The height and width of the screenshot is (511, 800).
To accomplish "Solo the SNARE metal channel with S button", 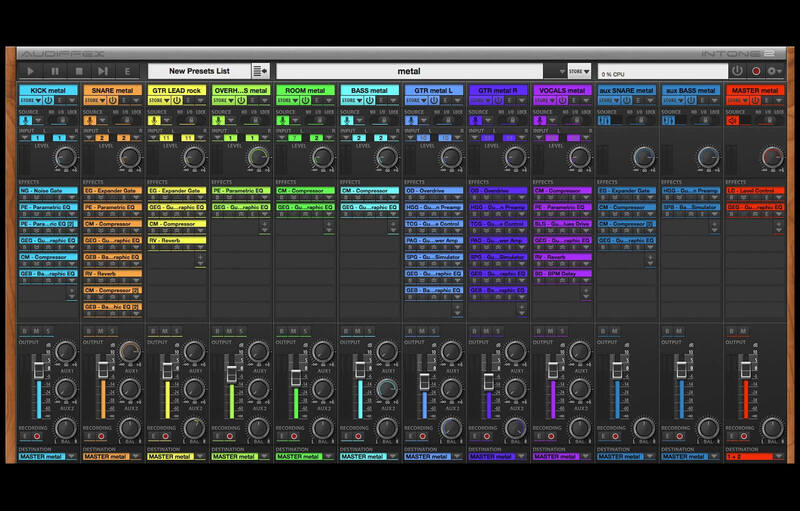I will pyautogui.click(x=113, y=331).
